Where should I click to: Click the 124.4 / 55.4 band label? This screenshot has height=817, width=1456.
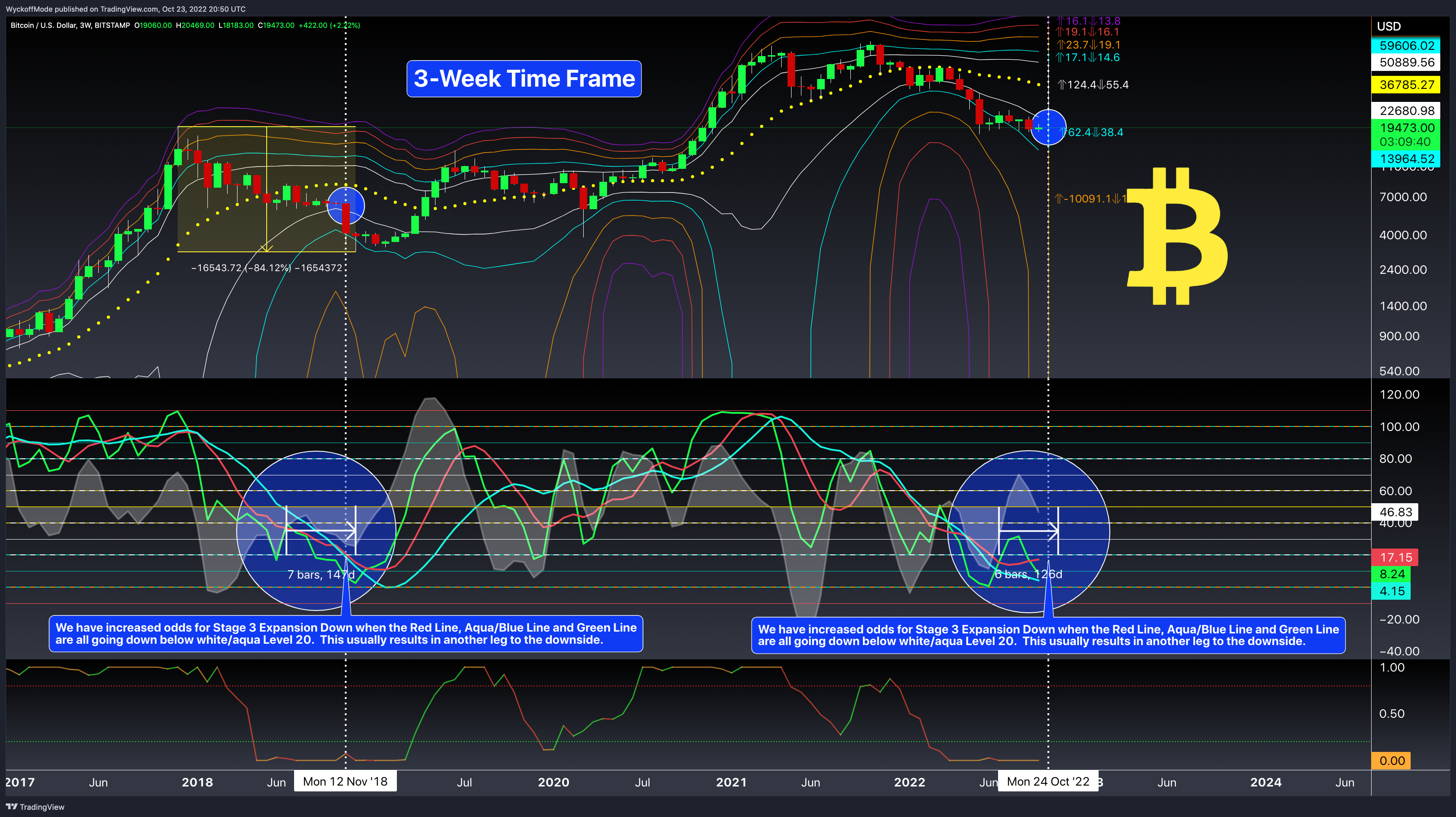[x=1093, y=85]
